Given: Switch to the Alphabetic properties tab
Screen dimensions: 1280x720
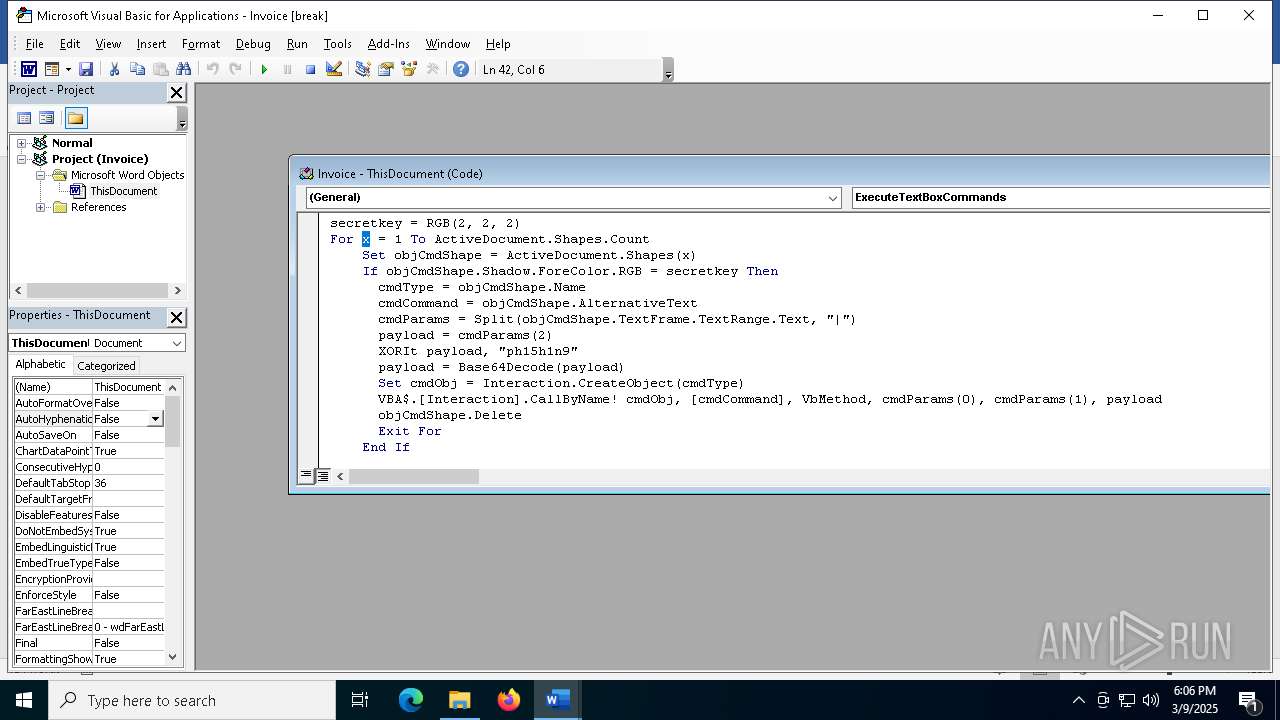Looking at the screenshot, I should 40,365.
